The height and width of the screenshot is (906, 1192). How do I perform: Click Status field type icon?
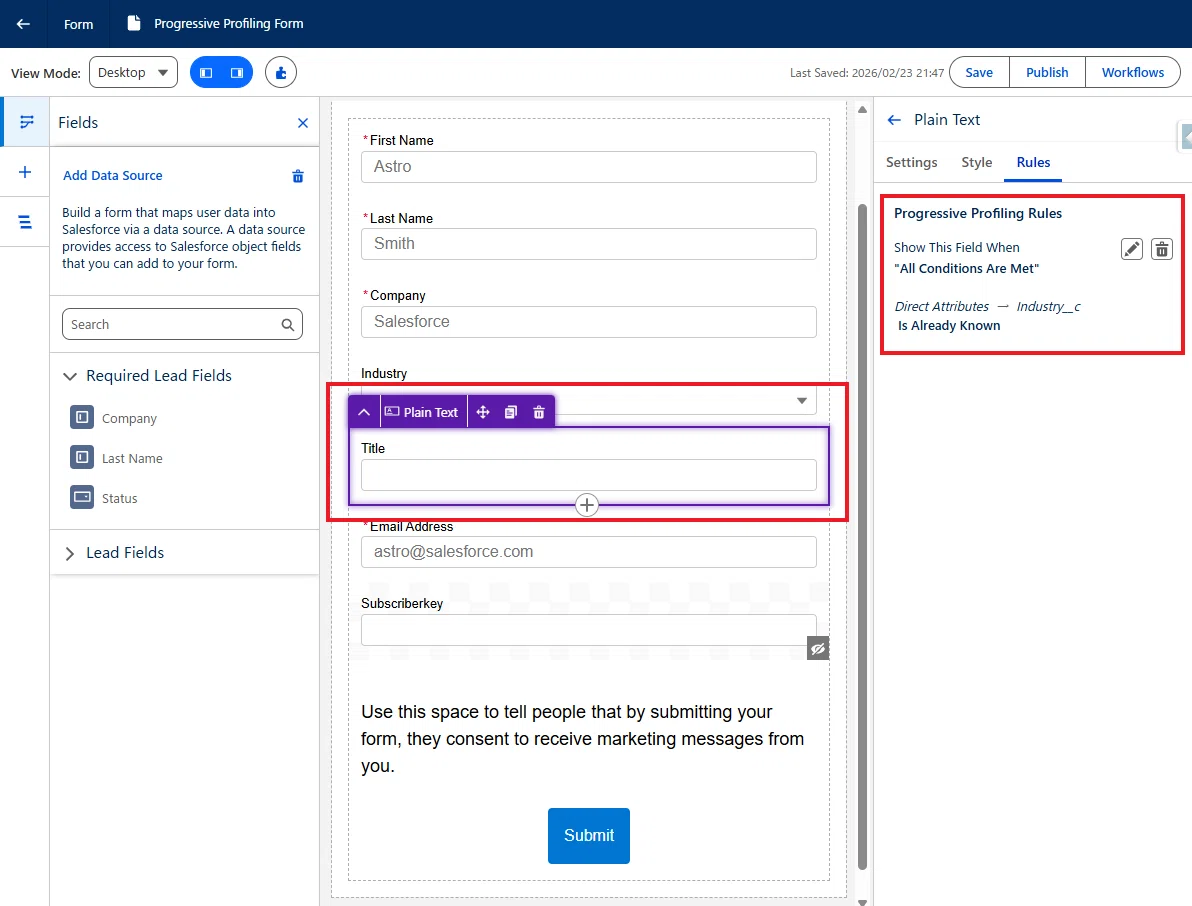point(82,497)
